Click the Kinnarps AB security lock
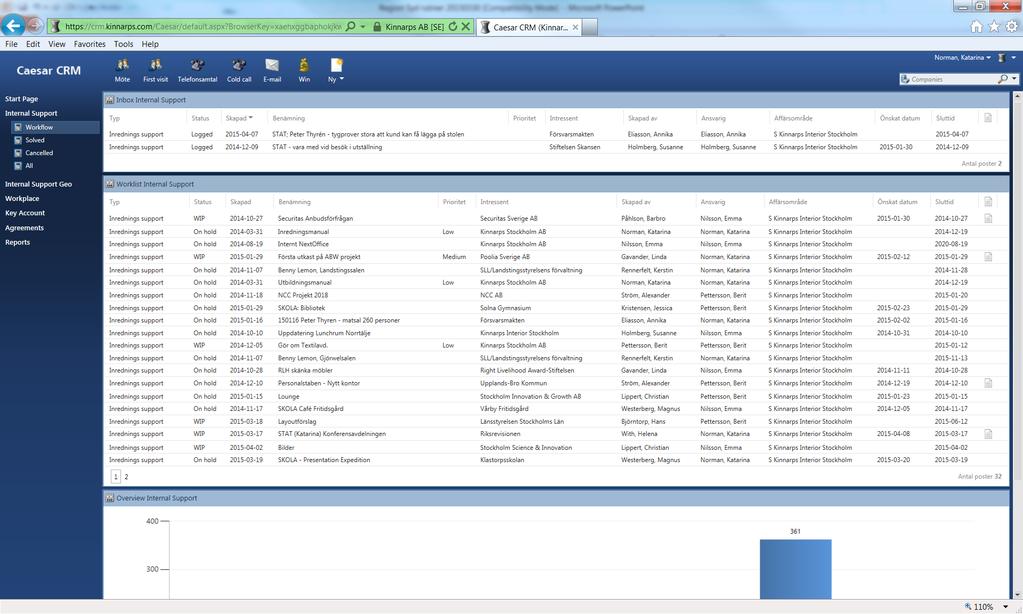The height and width of the screenshot is (614, 1023). 377,27
